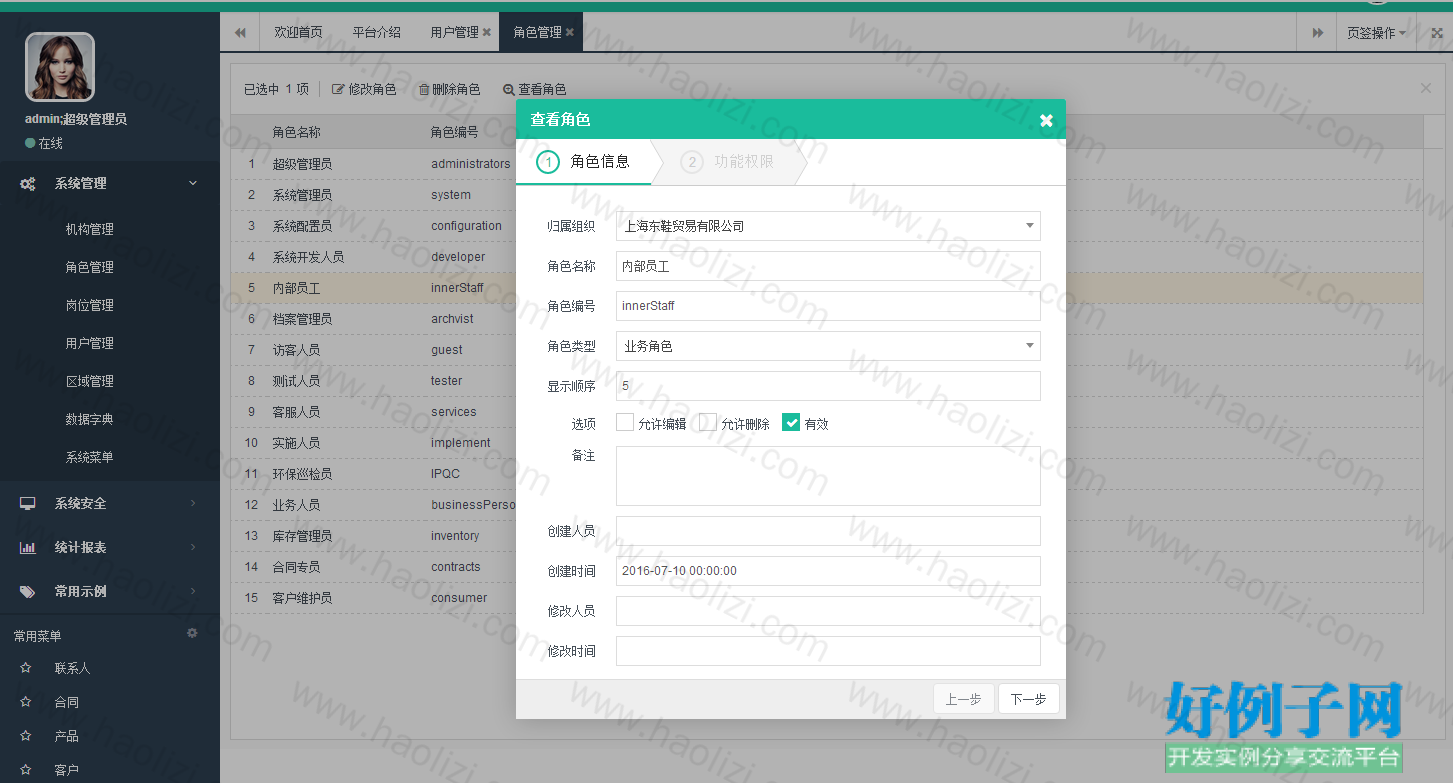Viewport: 1453px width, 783px height.
Task: Uncheck the 有效 checkbox
Action: pos(791,422)
